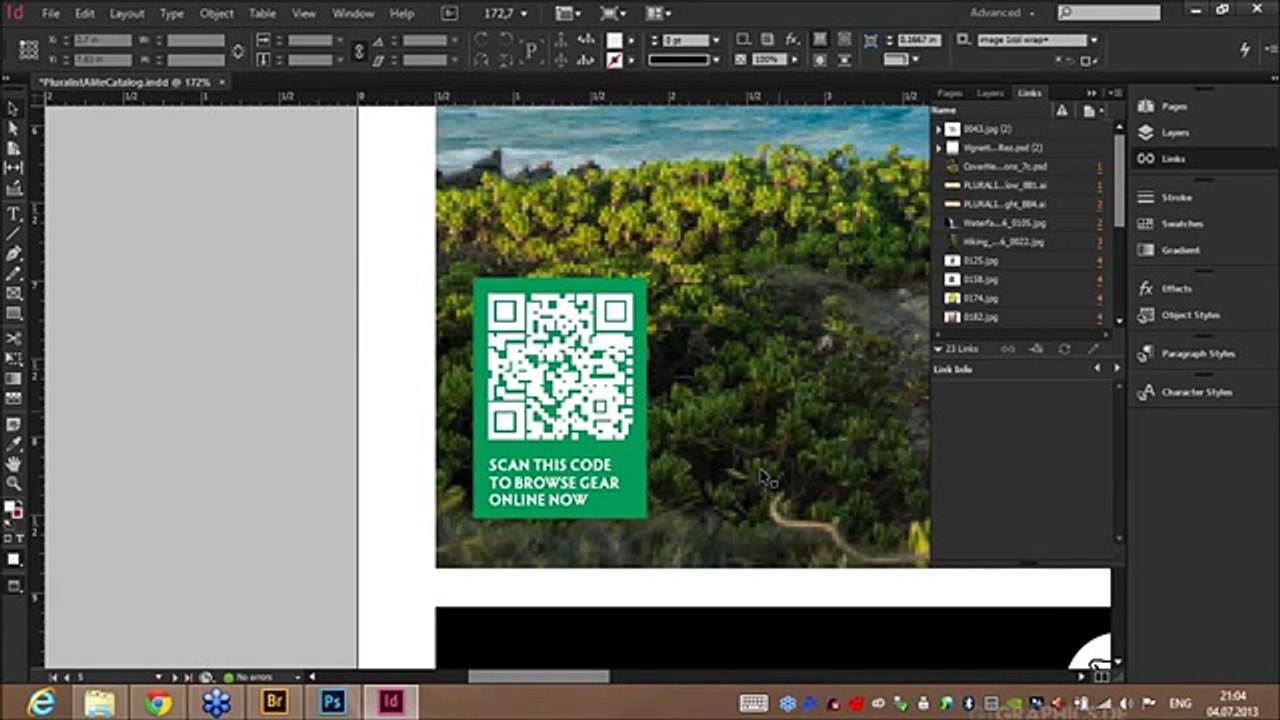This screenshot has height=720, width=1280.
Task: Toggle constrain proportions for scaling
Action: (359, 50)
